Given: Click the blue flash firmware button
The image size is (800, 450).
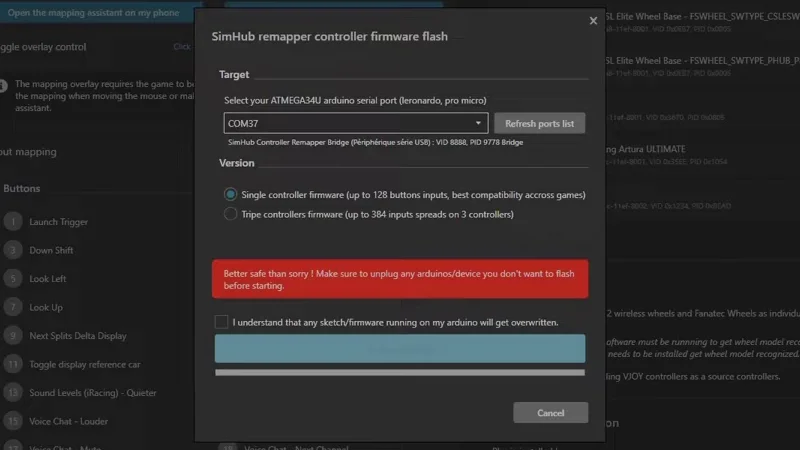Looking at the screenshot, I should coord(400,348).
